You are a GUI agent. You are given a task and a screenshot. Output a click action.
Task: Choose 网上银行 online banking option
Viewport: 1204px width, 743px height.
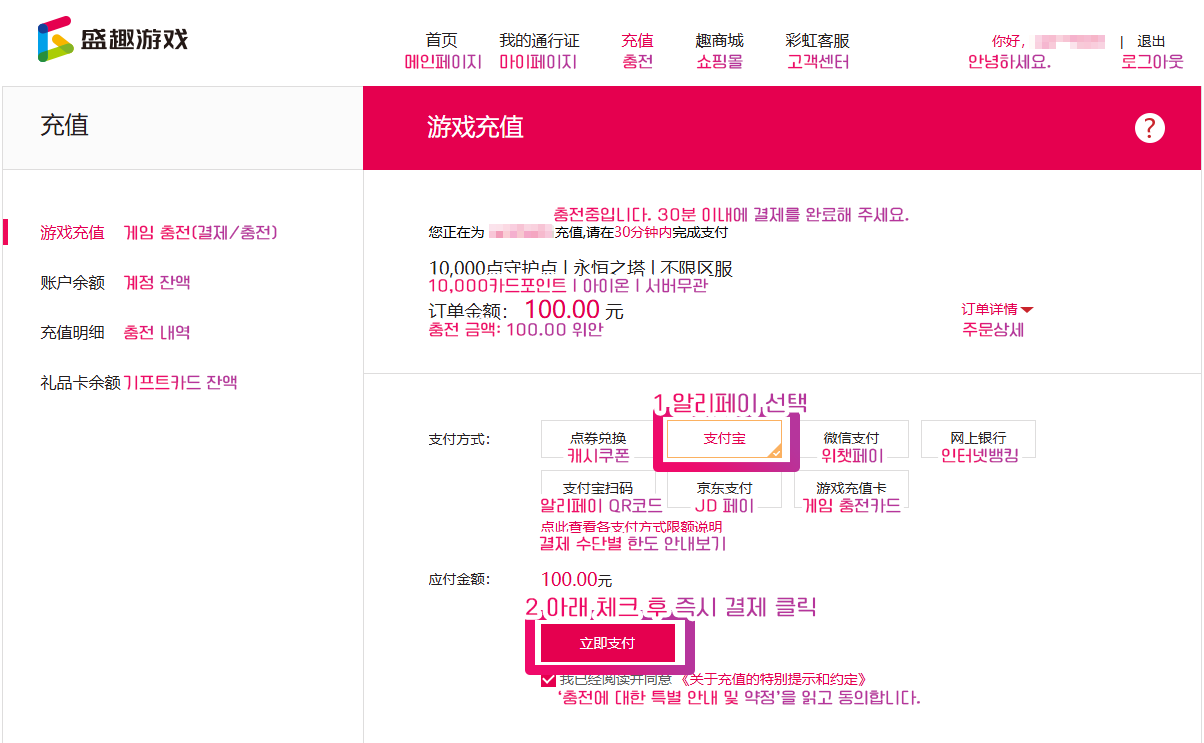[x=978, y=438]
